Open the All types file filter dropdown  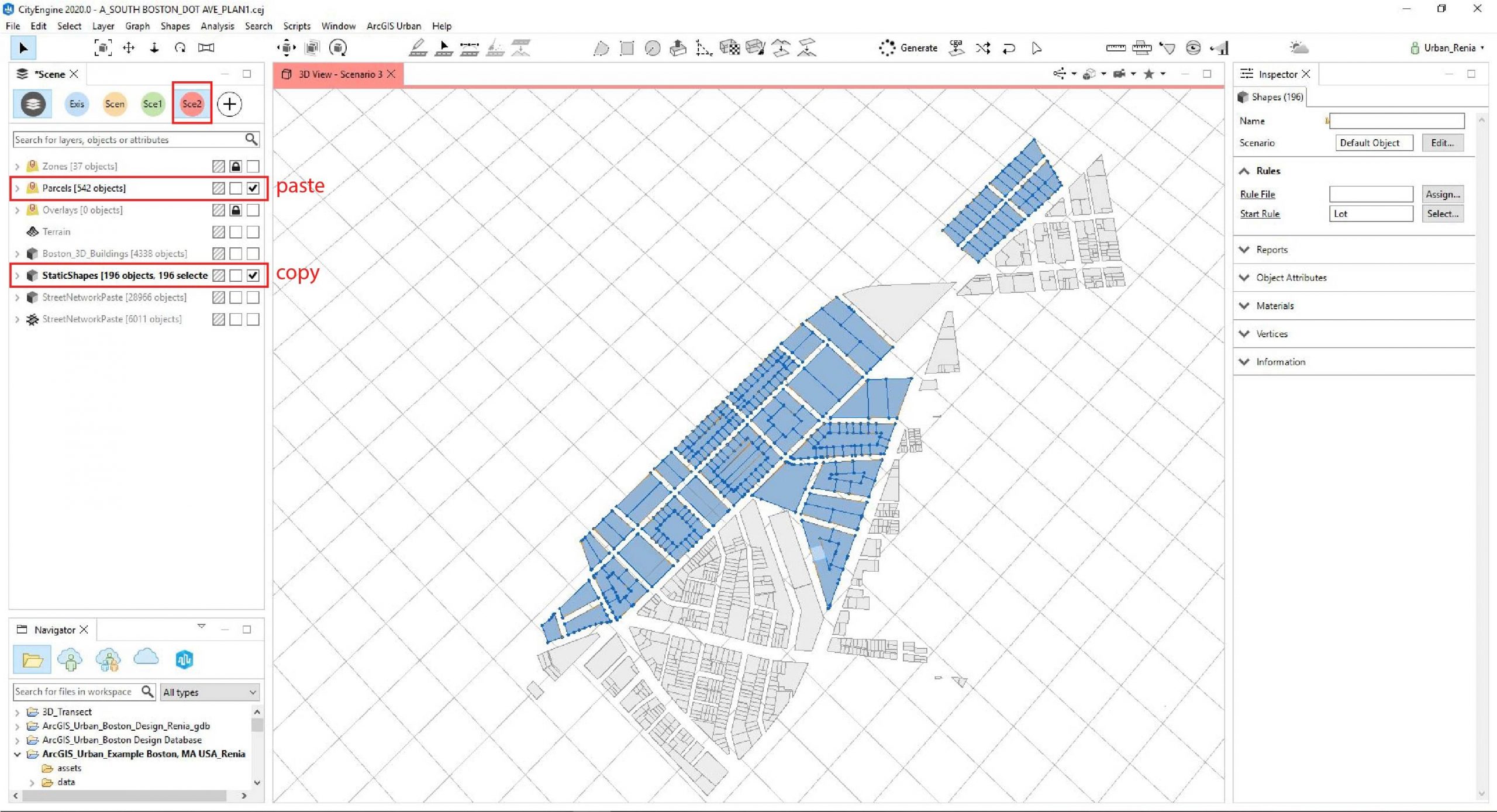[209, 692]
